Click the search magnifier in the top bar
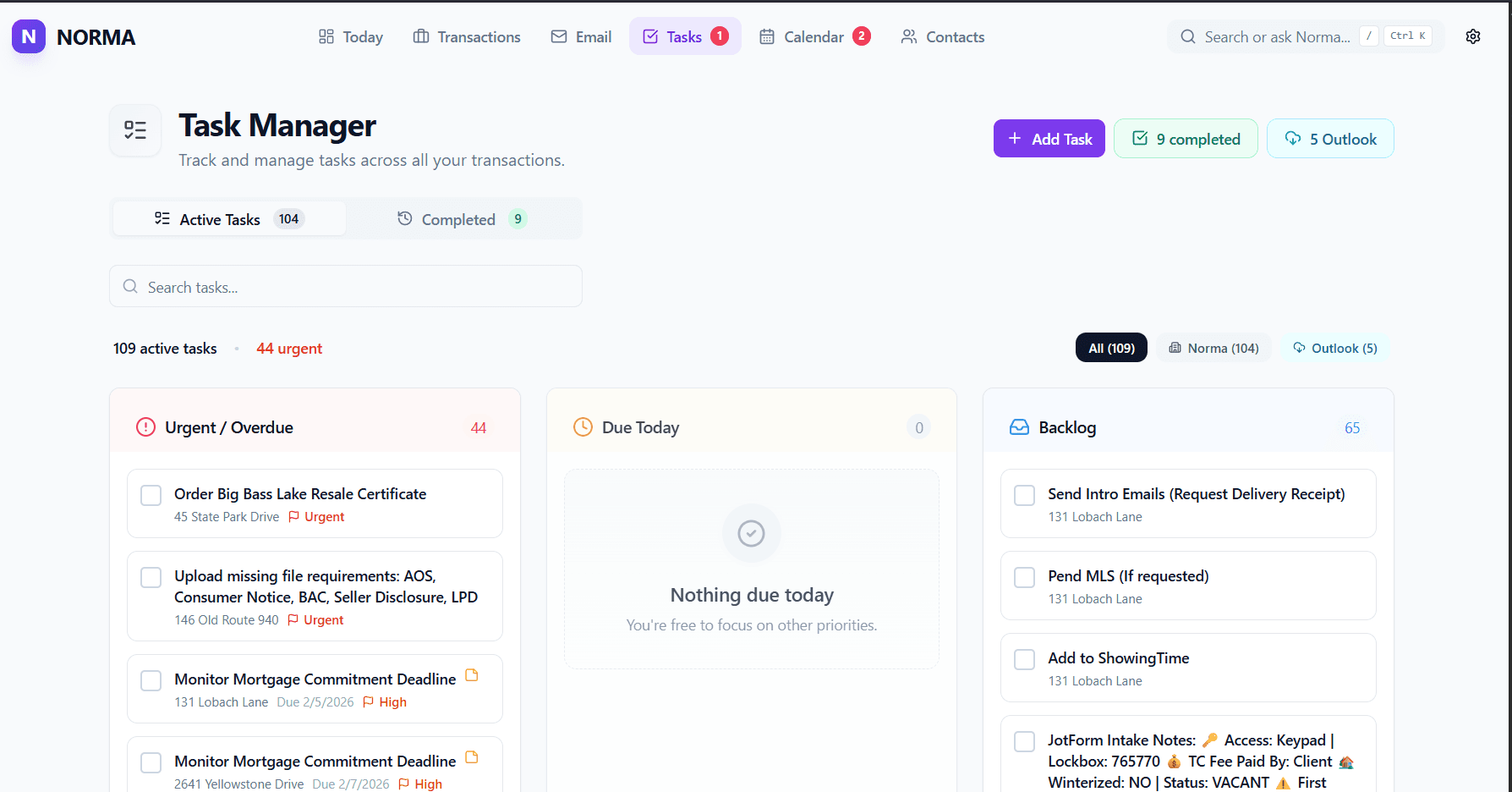 (x=1188, y=36)
